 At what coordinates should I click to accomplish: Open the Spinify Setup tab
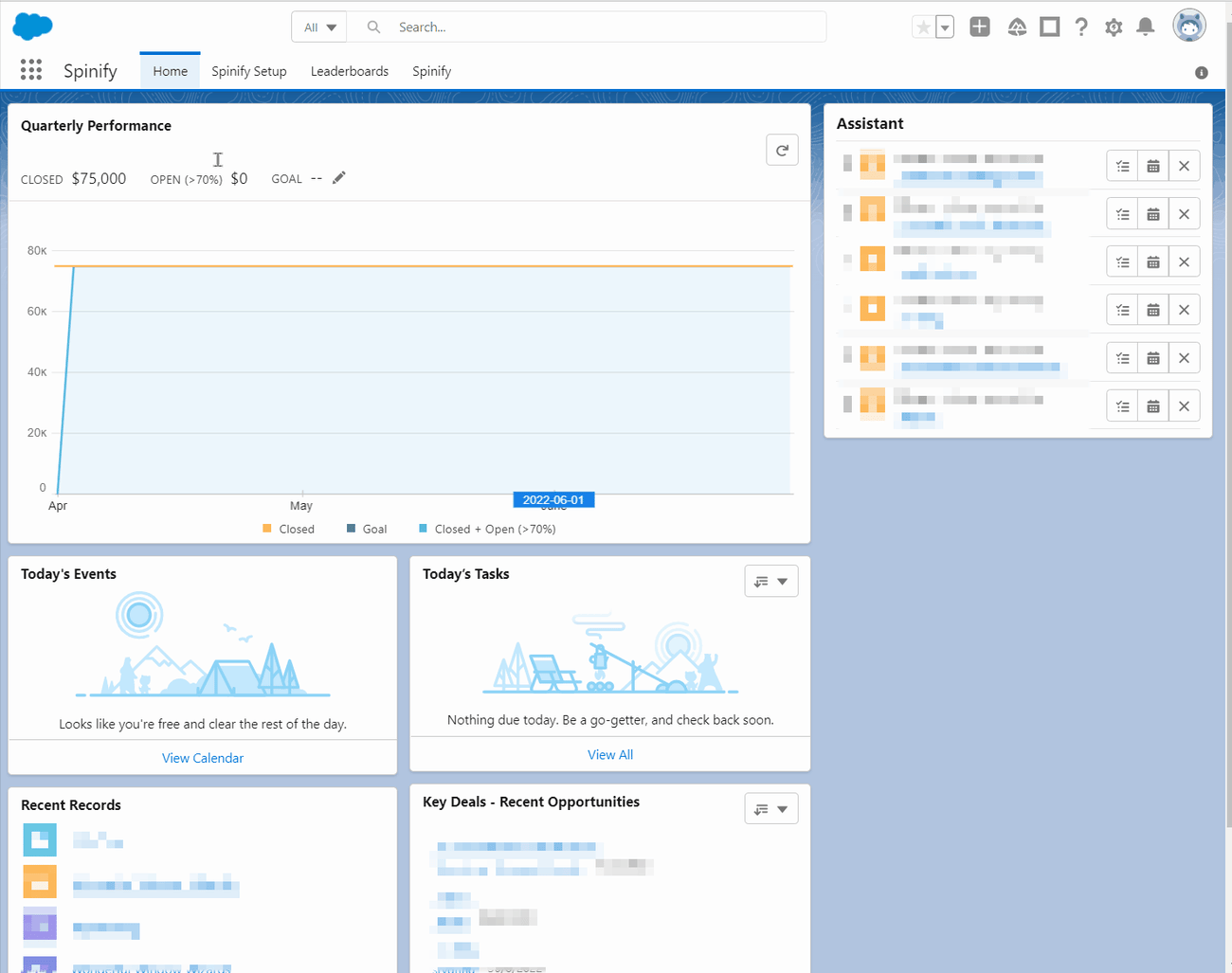[x=249, y=71]
